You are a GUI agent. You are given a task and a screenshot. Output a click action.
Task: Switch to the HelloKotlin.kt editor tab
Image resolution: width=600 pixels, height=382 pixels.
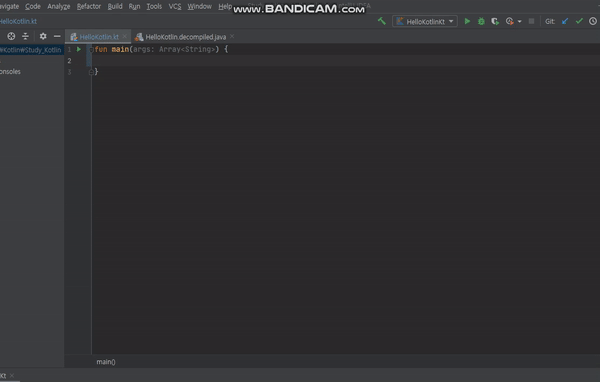pyautogui.click(x=99, y=37)
